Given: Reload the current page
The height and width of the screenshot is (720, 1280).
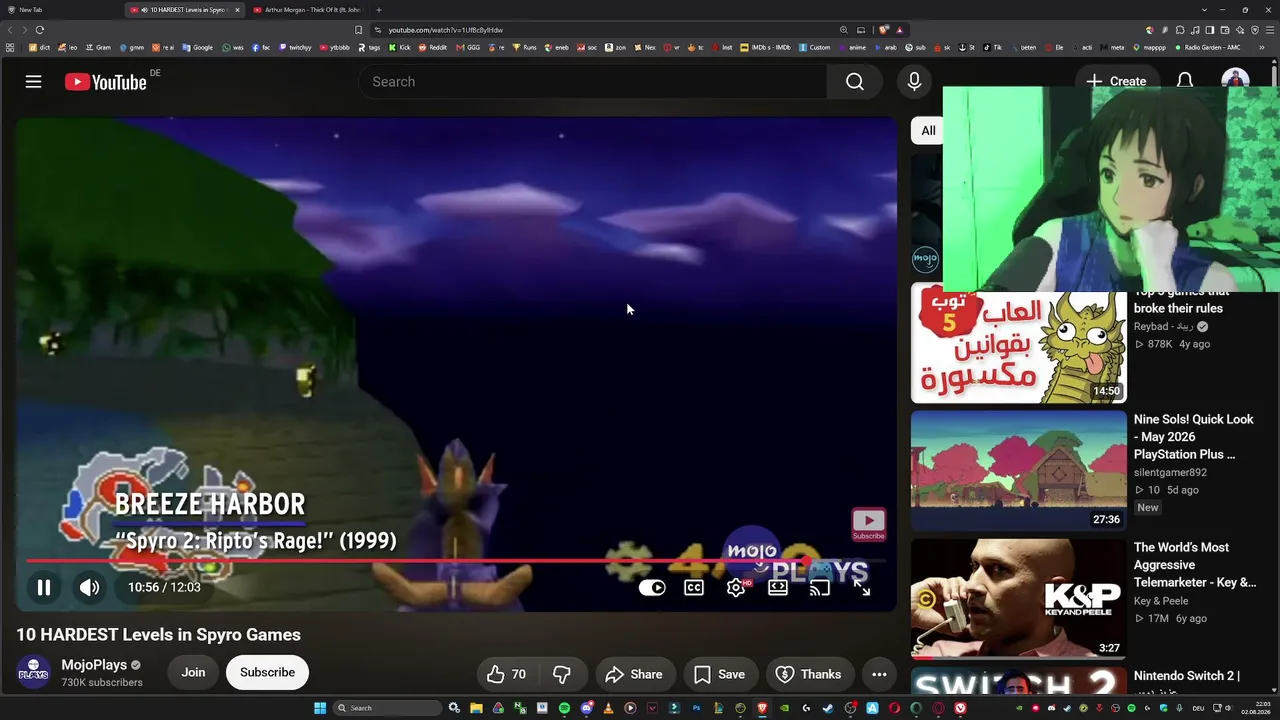Looking at the screenshot, I should coord(40,30).
